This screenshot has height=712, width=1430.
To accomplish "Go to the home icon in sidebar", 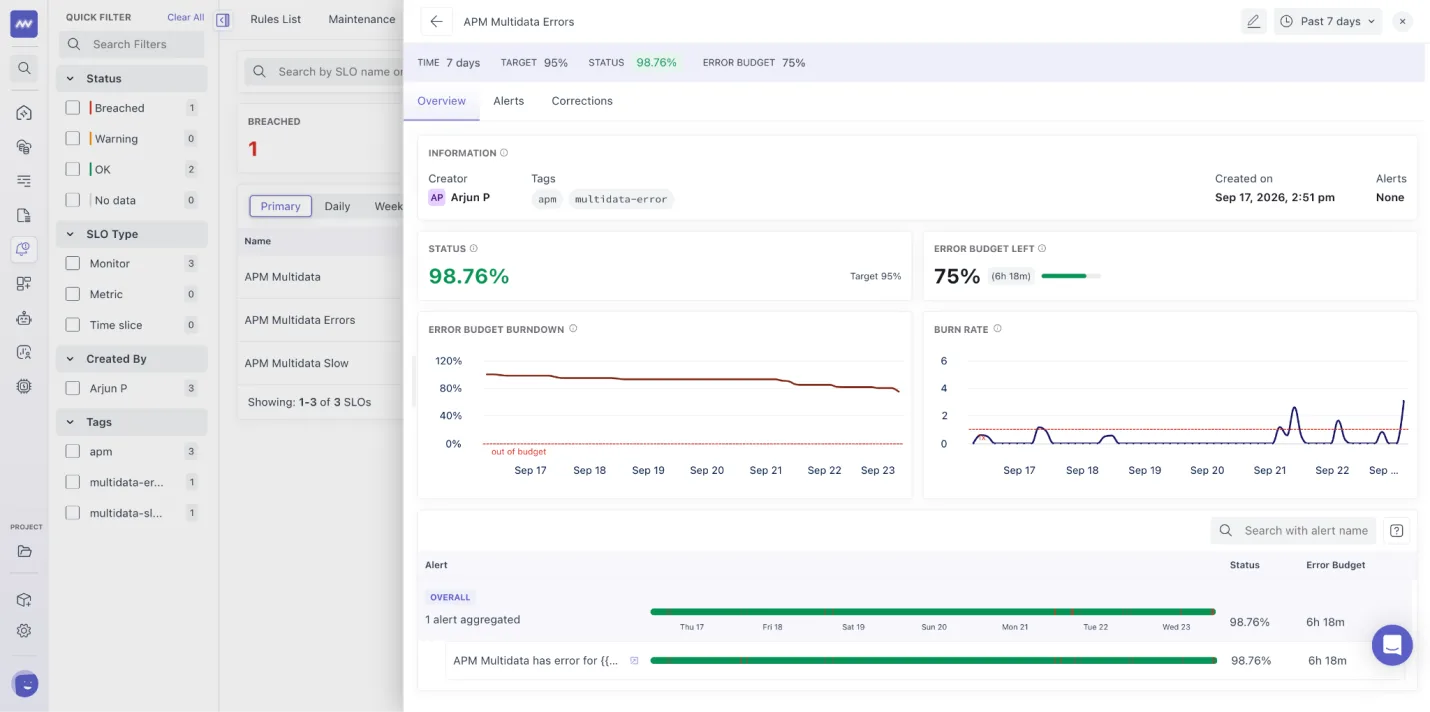I will (x=24, y=113).
